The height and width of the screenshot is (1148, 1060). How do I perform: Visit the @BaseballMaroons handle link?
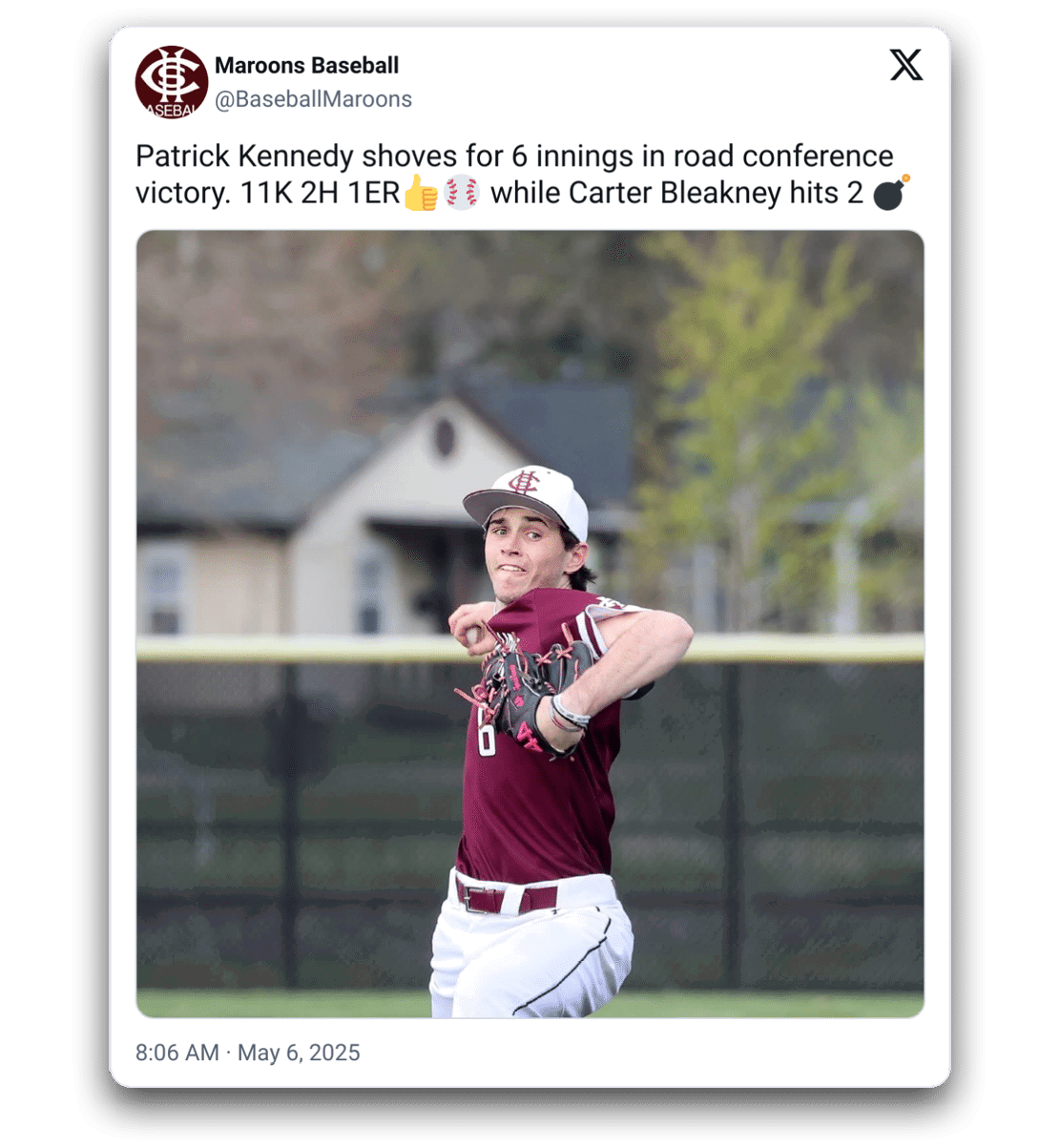point(313,99)
